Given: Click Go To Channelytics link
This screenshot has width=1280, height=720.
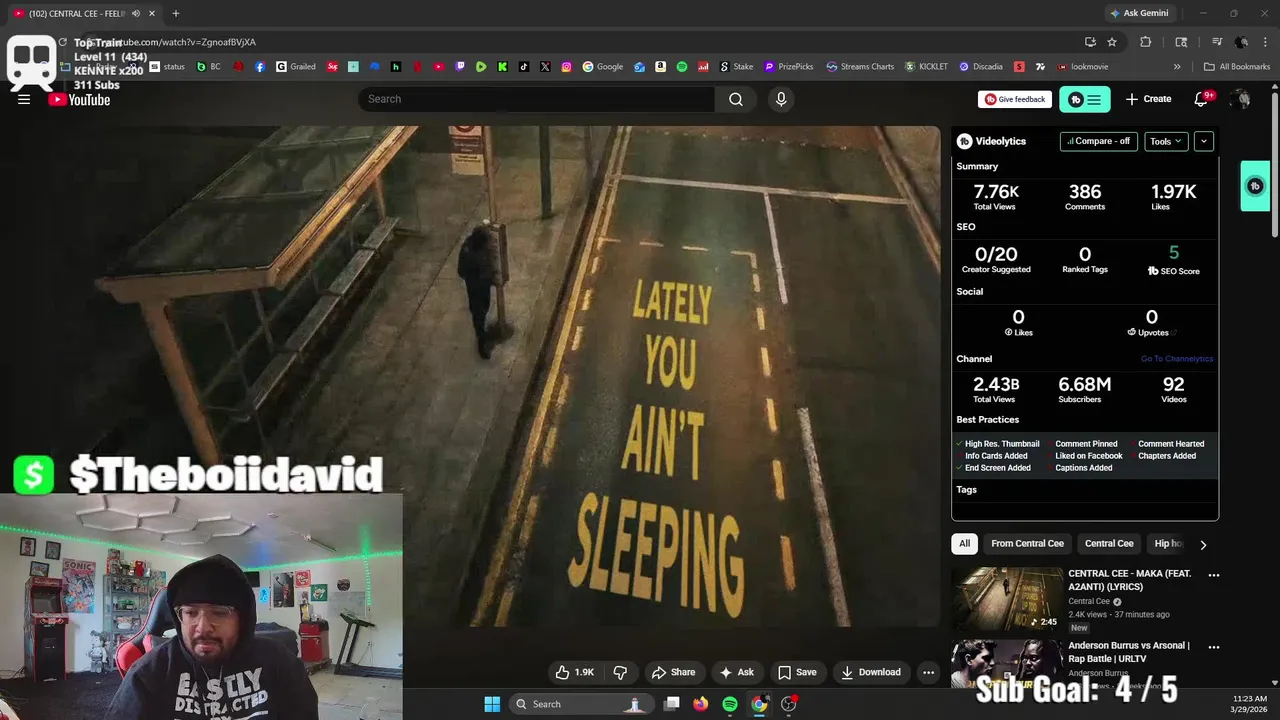Looking at the screenshot, I should click(1177, 359).
